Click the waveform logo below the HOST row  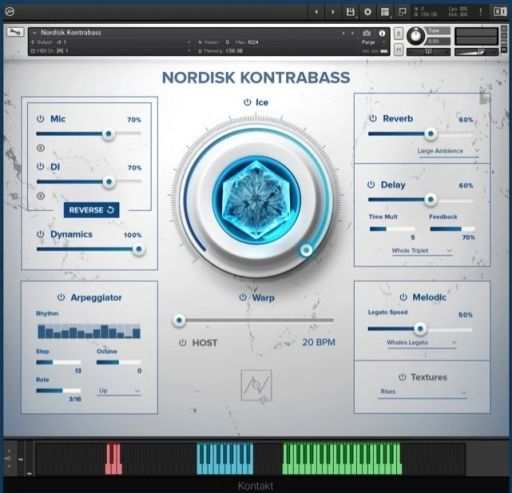[256, 386]
